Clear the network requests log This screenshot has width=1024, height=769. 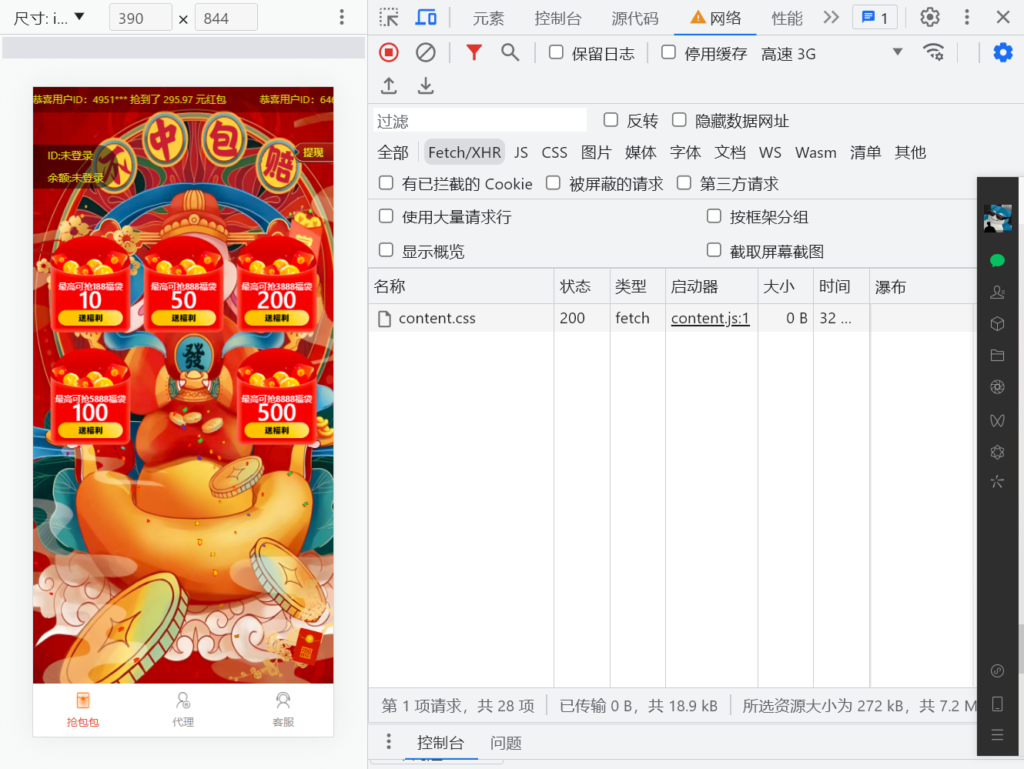(x=424, y=52)
